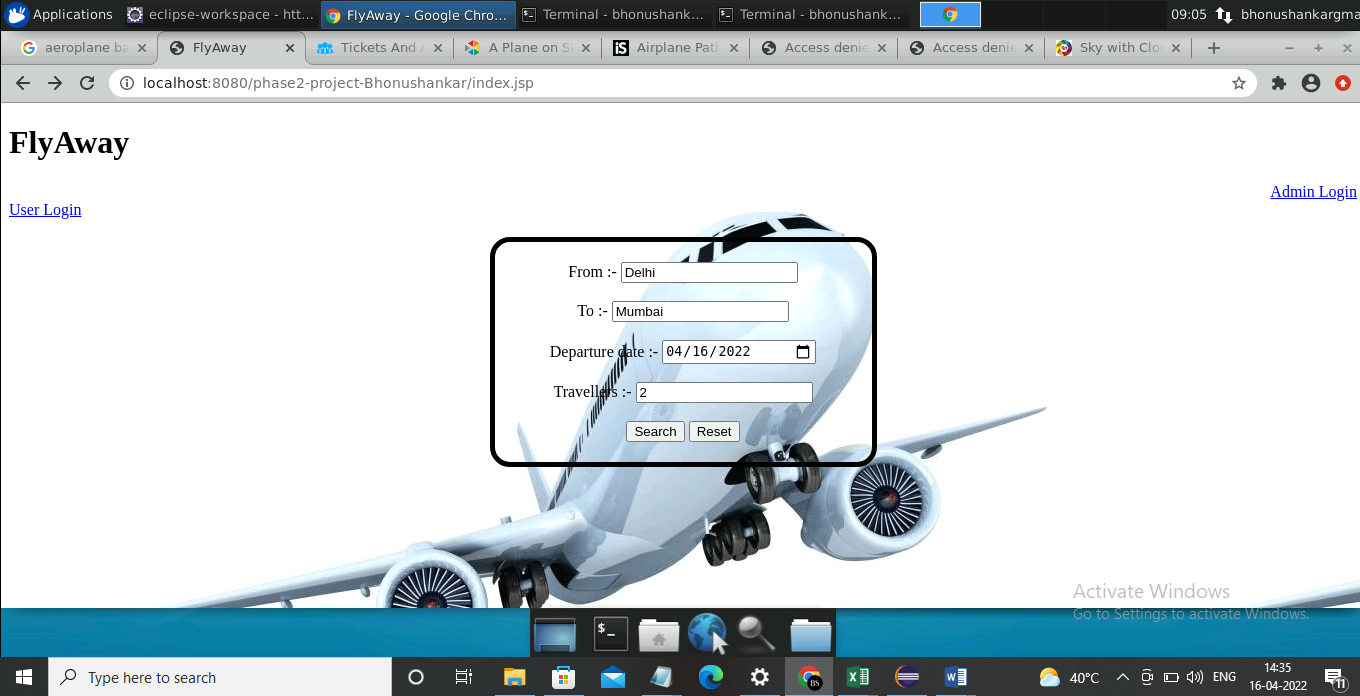Focus the Travellers field
The height and width of the screenshot is (696, 1360).
(x=724, y=392)
